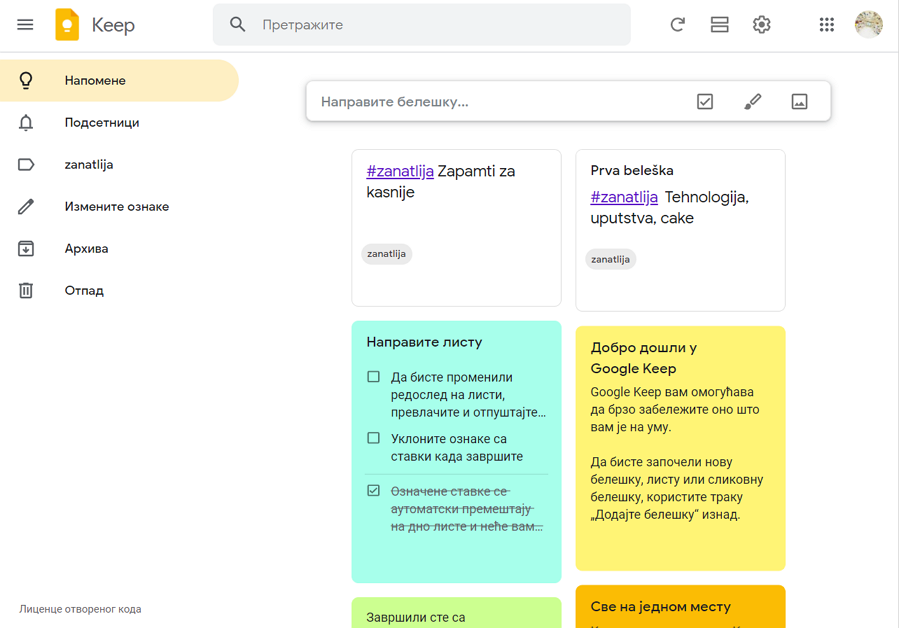Open the 'Добро дошли у Google Keep' note
Screen dimensions: 899x628
(x=680, y=448)
